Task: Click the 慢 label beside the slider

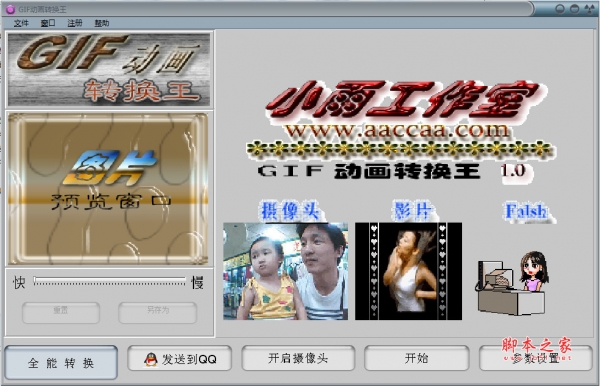Action: (197, 282)
